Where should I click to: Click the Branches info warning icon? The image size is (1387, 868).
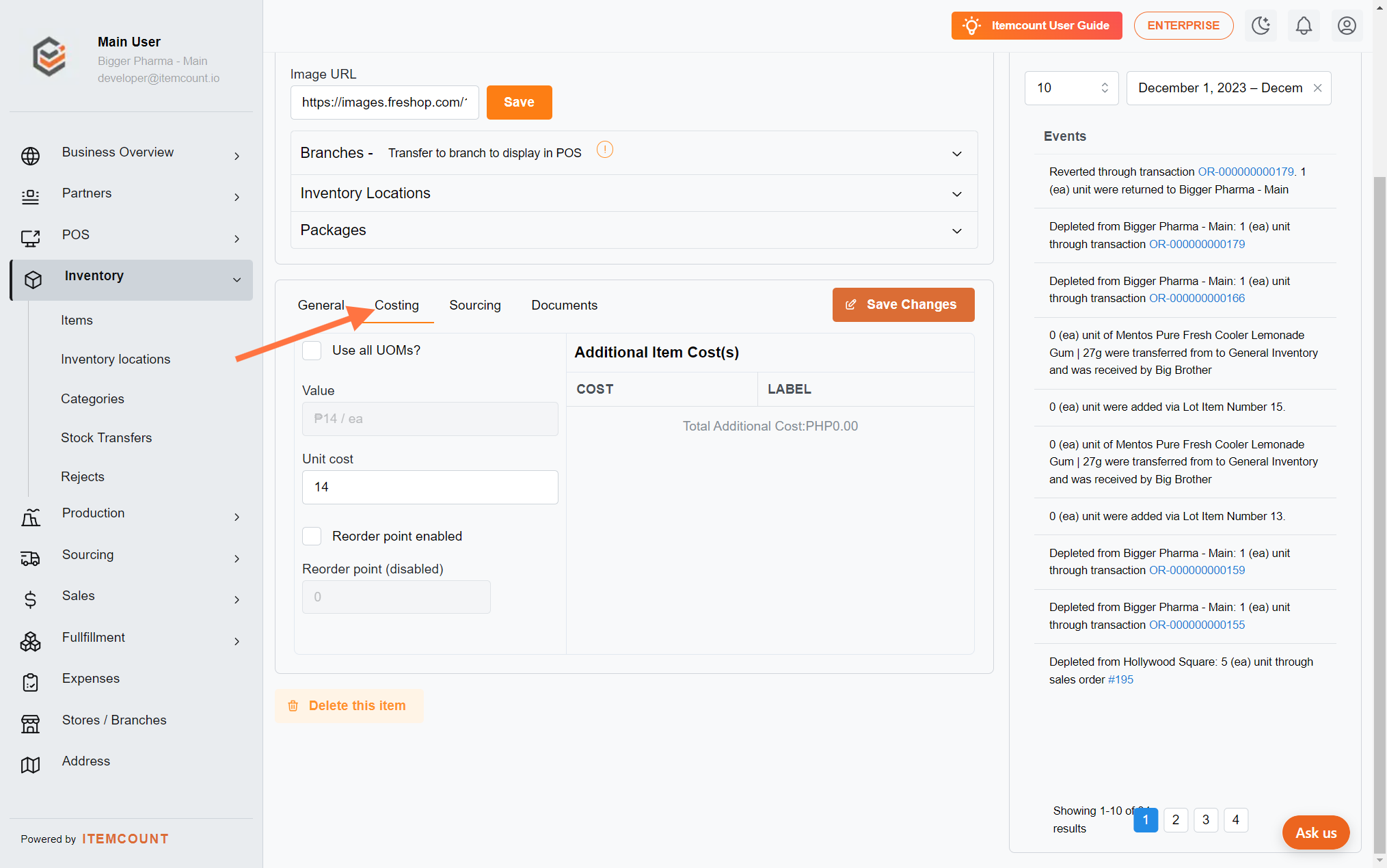605,150
